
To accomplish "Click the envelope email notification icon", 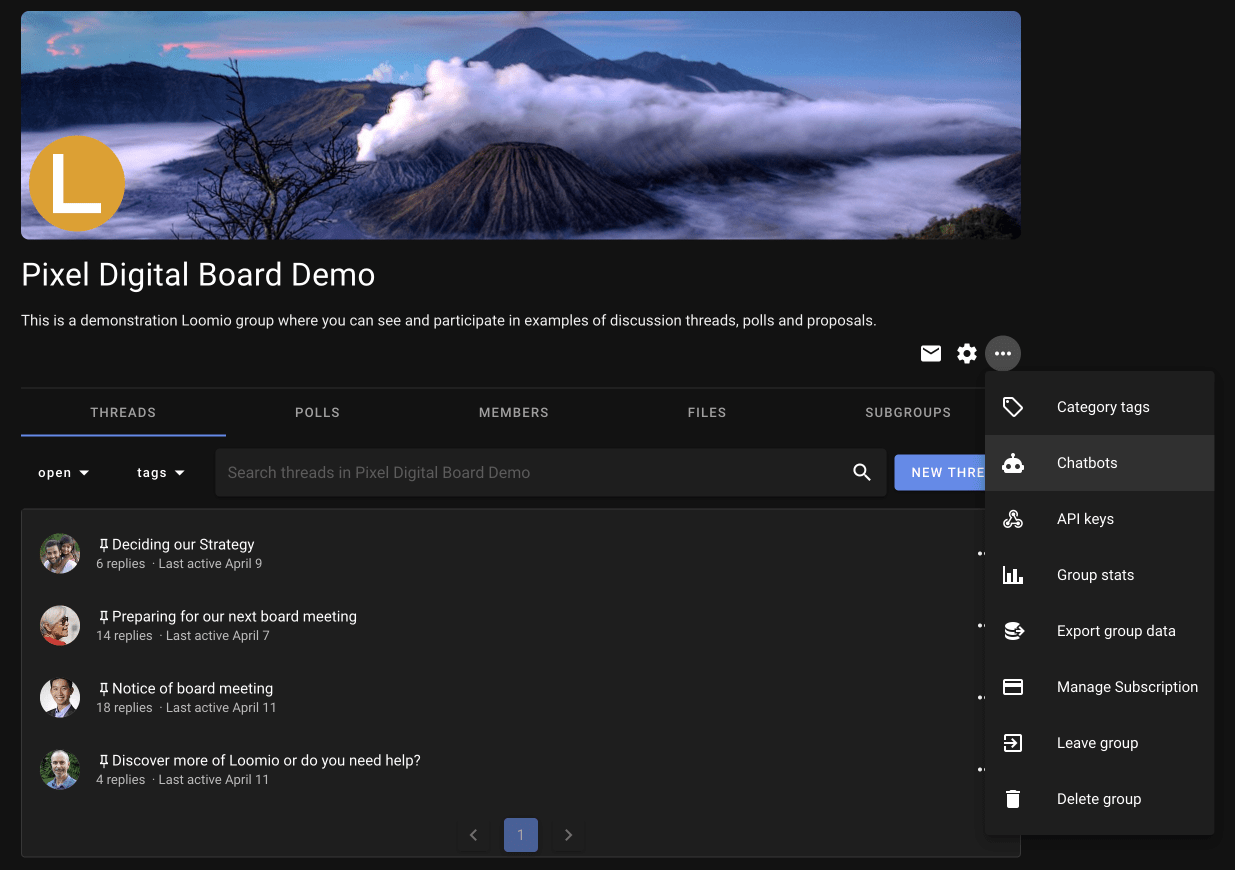I will pos(931,353).
